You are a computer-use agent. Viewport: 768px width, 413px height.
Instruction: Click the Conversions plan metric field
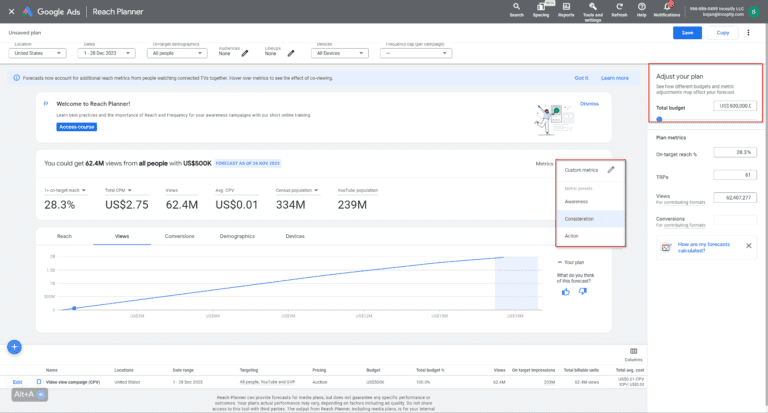[735, 220]
